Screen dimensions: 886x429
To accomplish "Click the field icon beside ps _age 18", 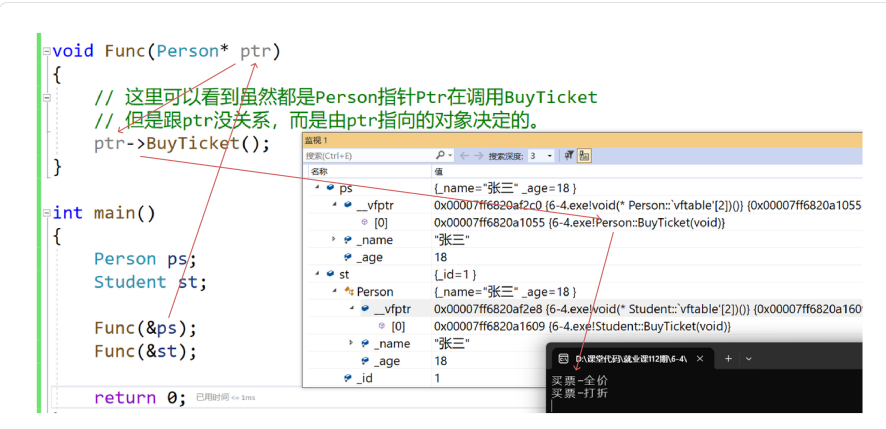I will click(x=348, y=257).
